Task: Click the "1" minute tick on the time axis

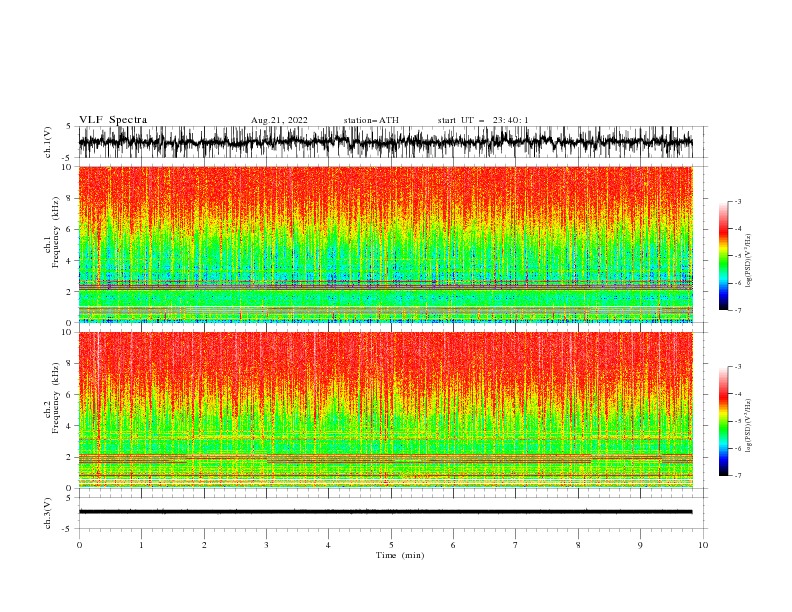Action: 141,545
